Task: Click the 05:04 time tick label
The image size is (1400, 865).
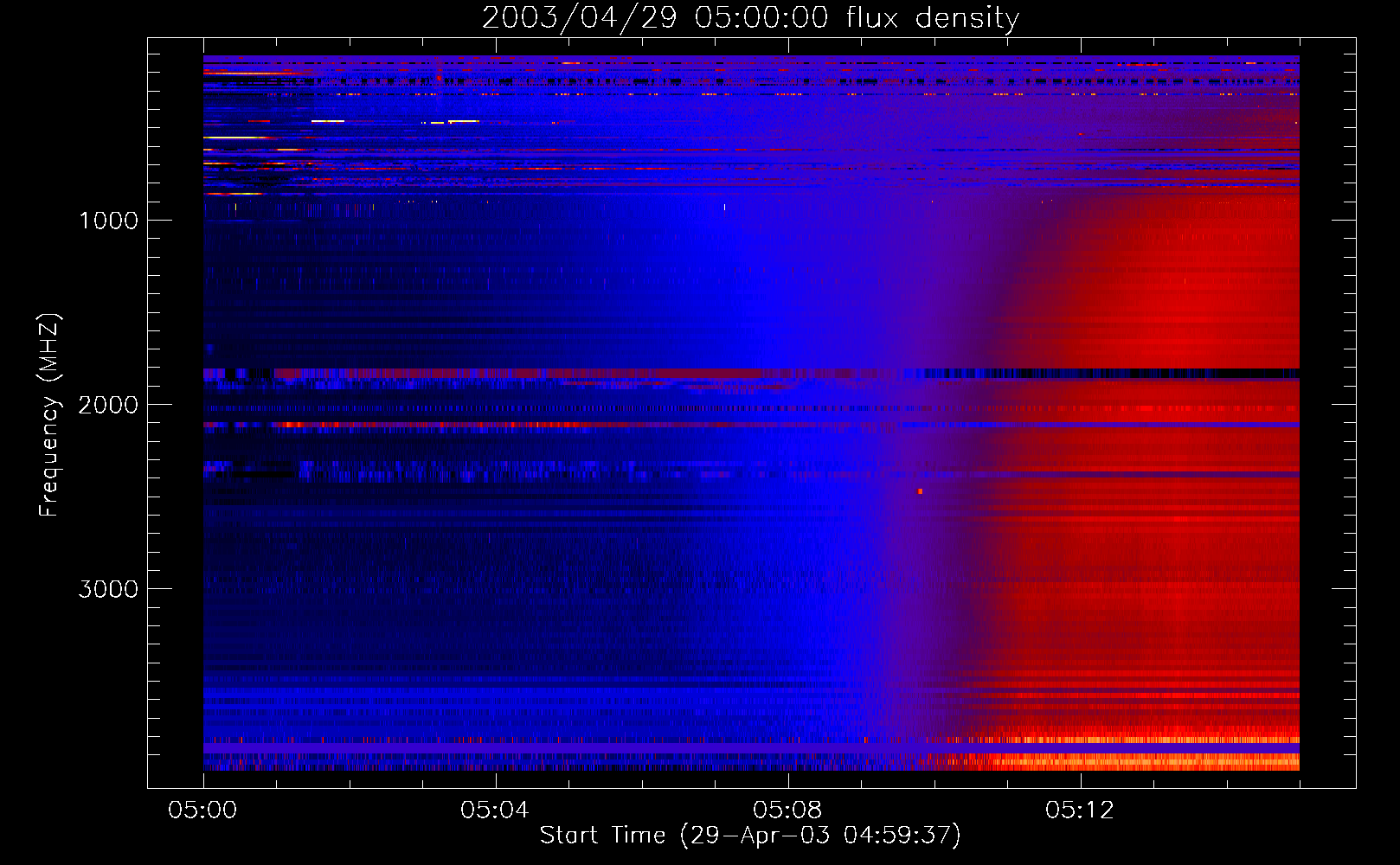Action: [495, 810]
